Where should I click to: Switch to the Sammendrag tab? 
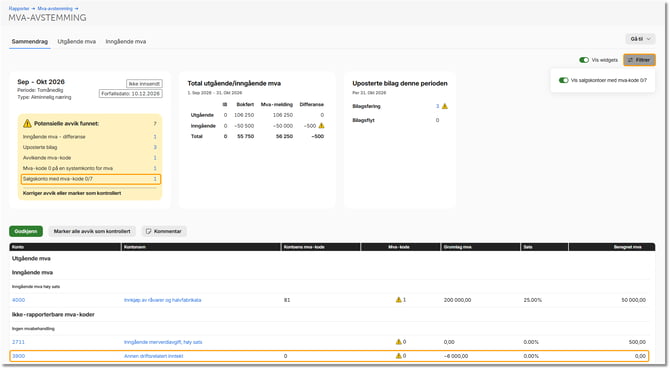click(x=30, y=41)
